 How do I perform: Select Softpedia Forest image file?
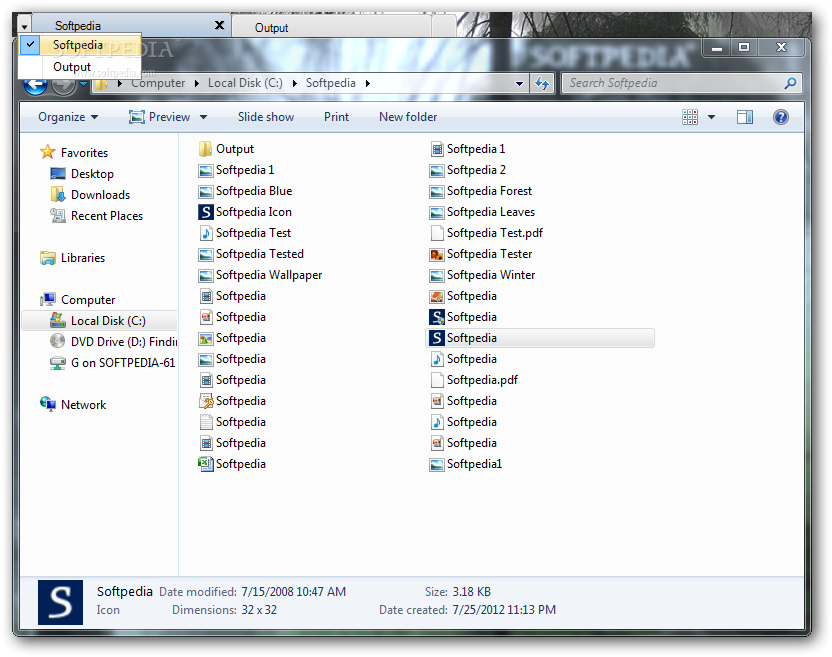point(481,191)
